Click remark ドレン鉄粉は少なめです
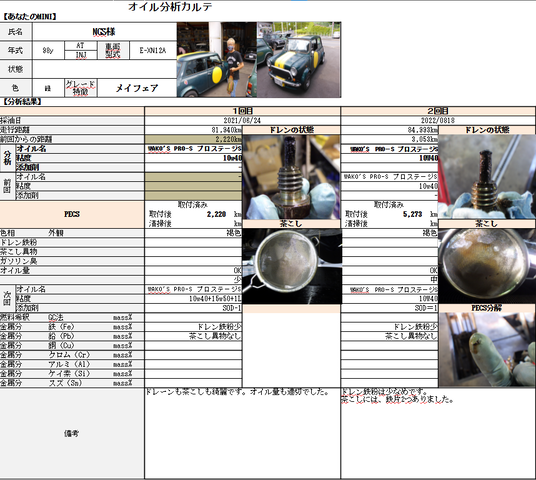This screenshot has height=480, width=536. [385, 391]
